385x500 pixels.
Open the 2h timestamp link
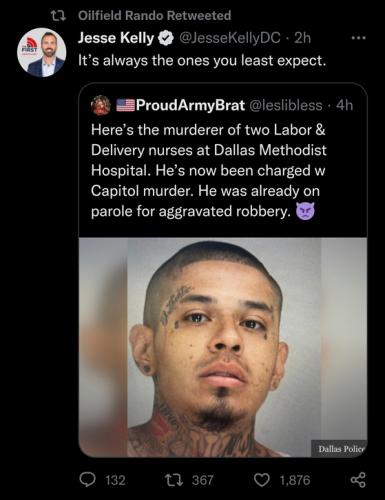point(302,38)
